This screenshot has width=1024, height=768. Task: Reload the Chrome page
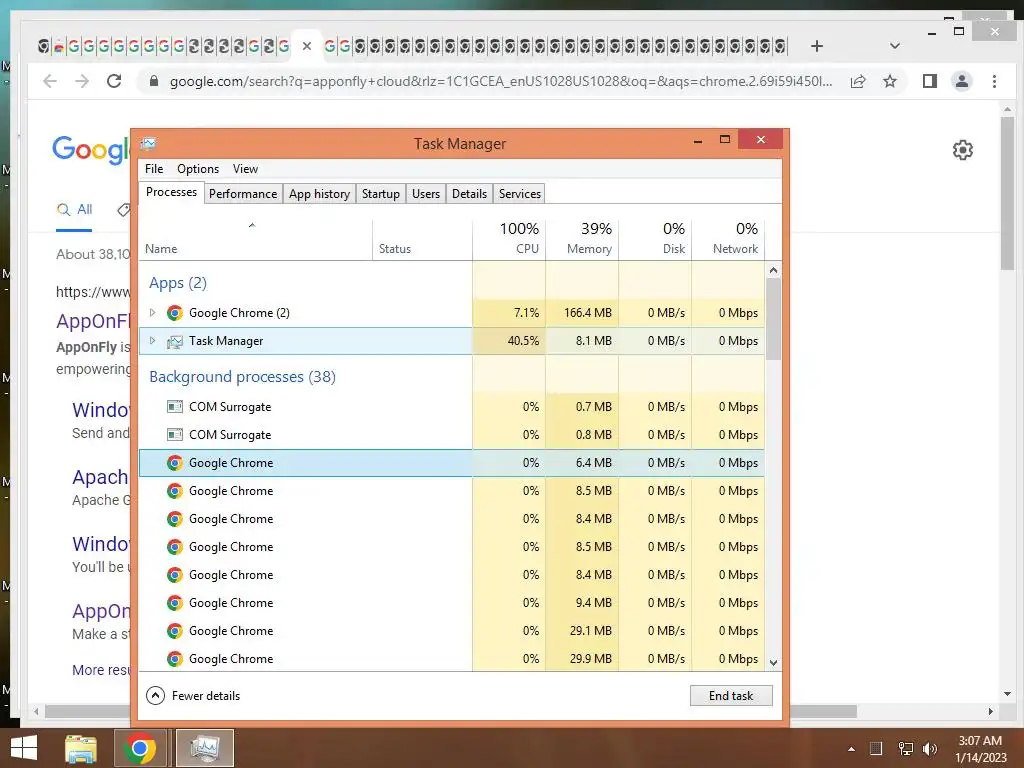114,81
